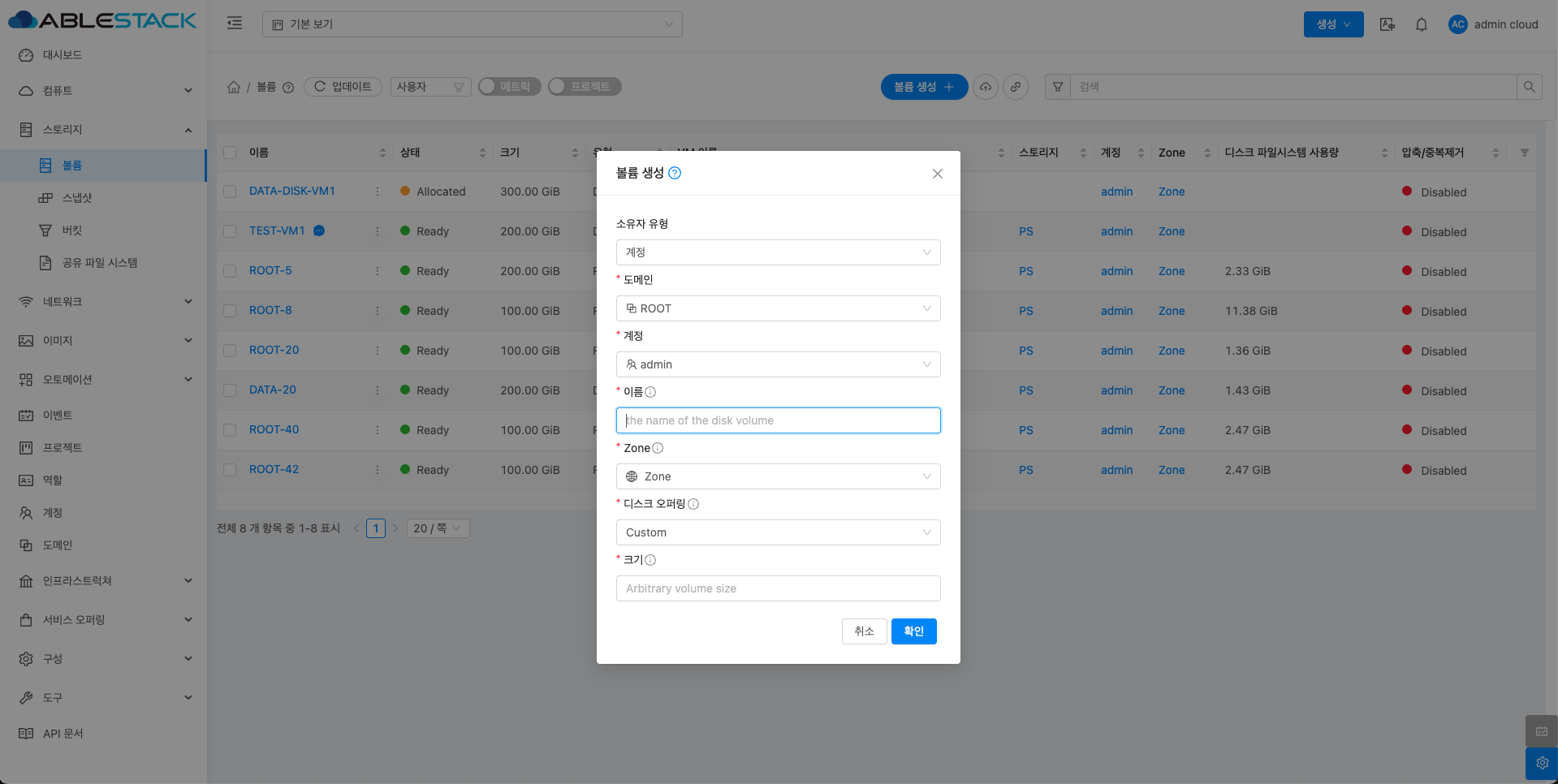This screenshot has height=784, width=1558.
Task: Click the search magnifier icon
Action: click(x=1529, y=87)
